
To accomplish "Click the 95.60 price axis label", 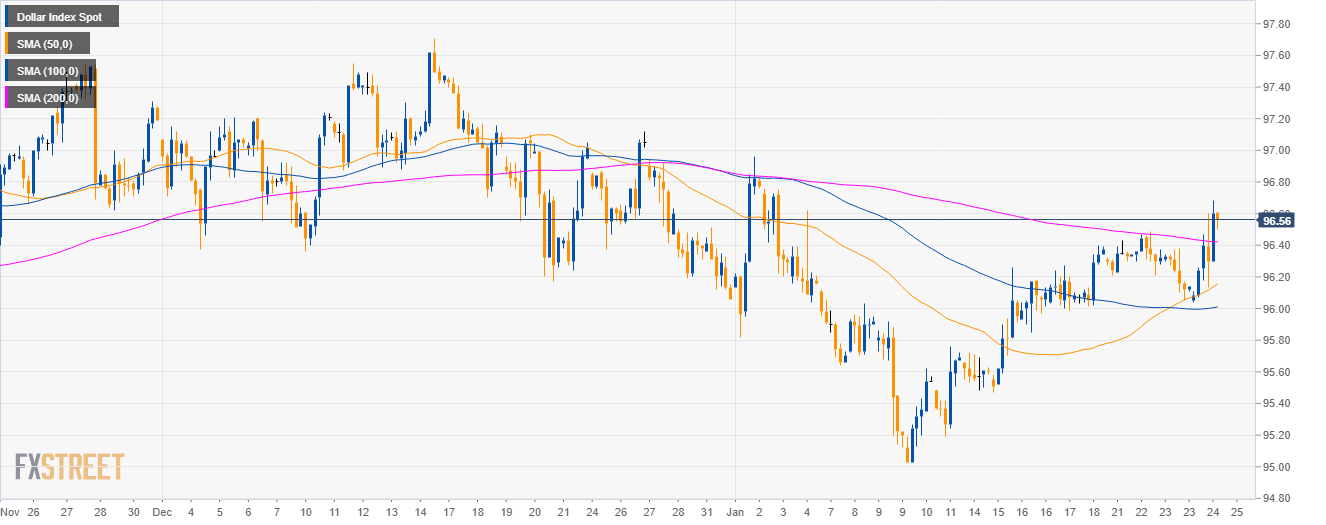I will pyautogui.click(x=1274, y=372).
